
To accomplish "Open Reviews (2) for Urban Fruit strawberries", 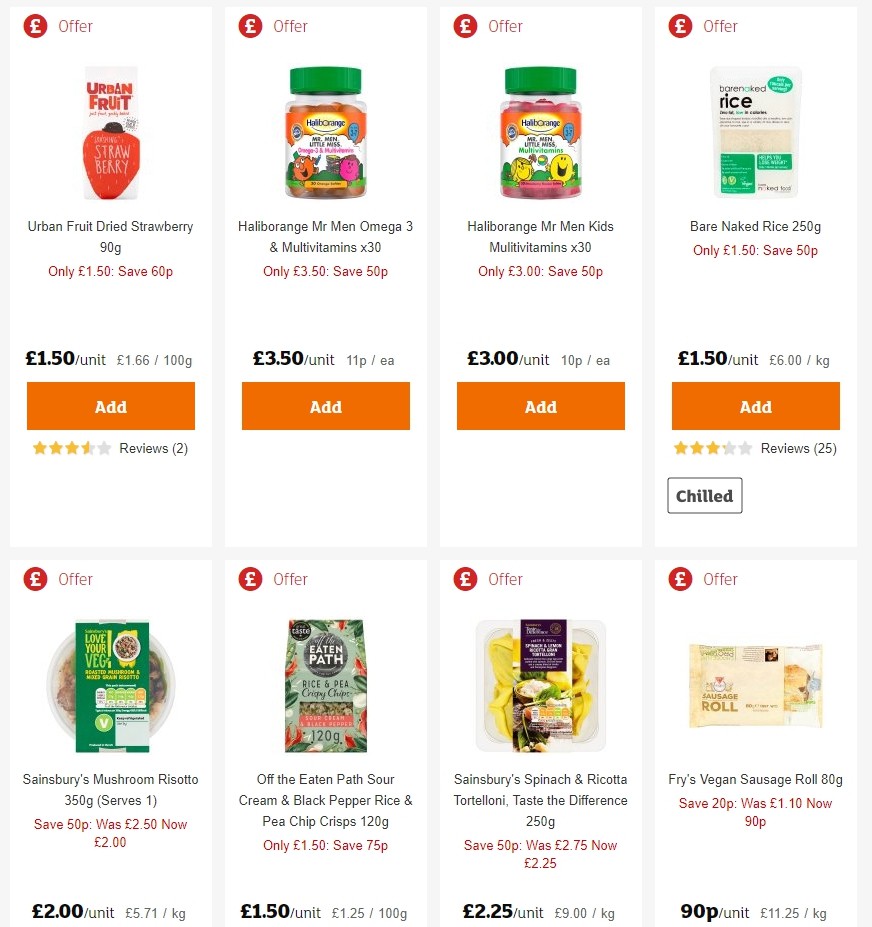I will pos(153,448).
